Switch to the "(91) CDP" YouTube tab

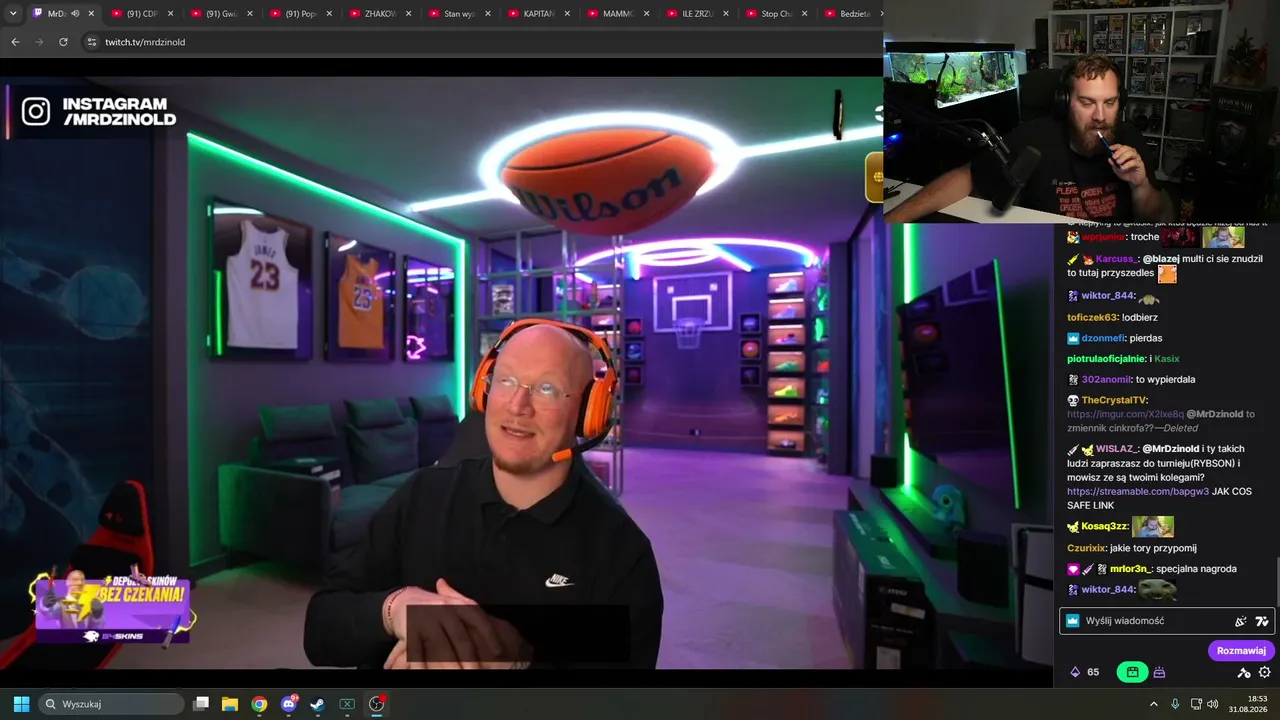[x=143, y=14]
